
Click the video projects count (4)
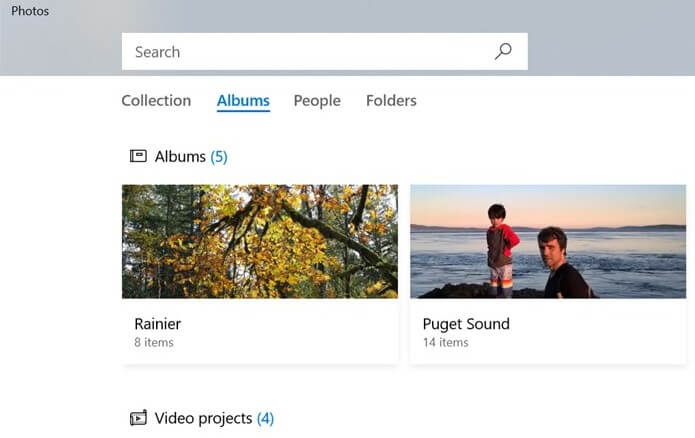tap(265, 418)
